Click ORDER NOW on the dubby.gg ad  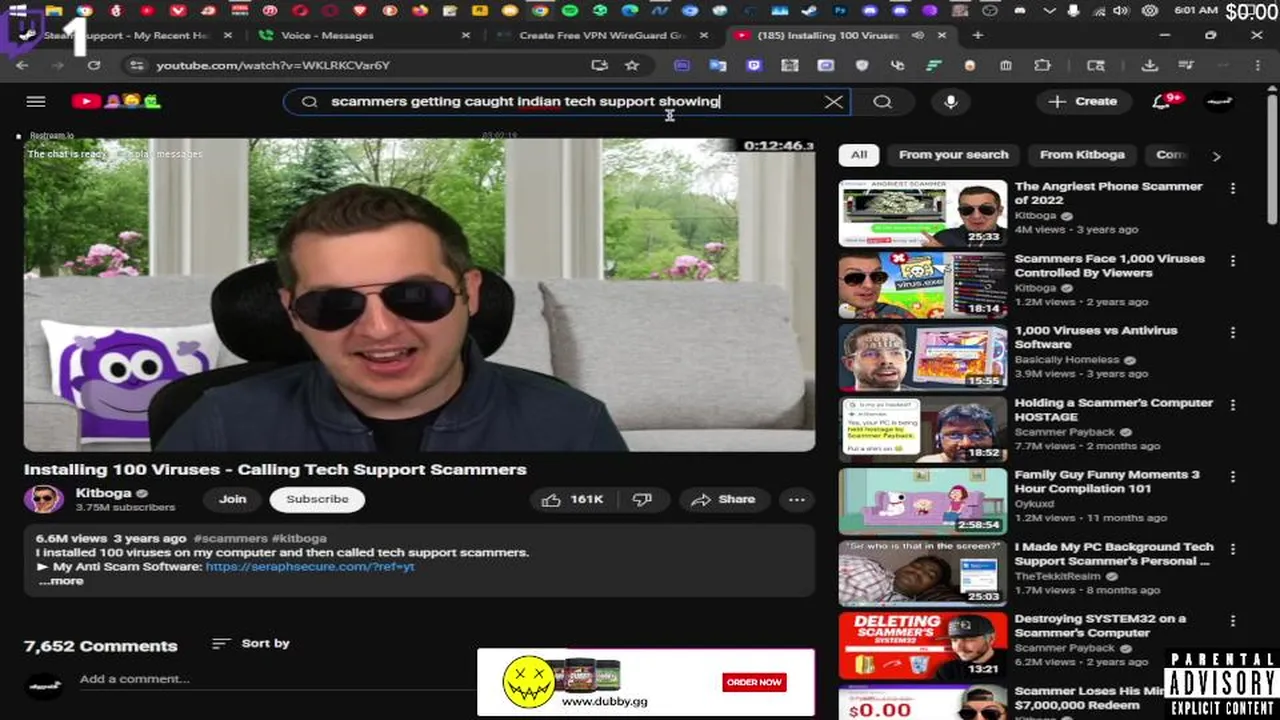tap(754, 682)
